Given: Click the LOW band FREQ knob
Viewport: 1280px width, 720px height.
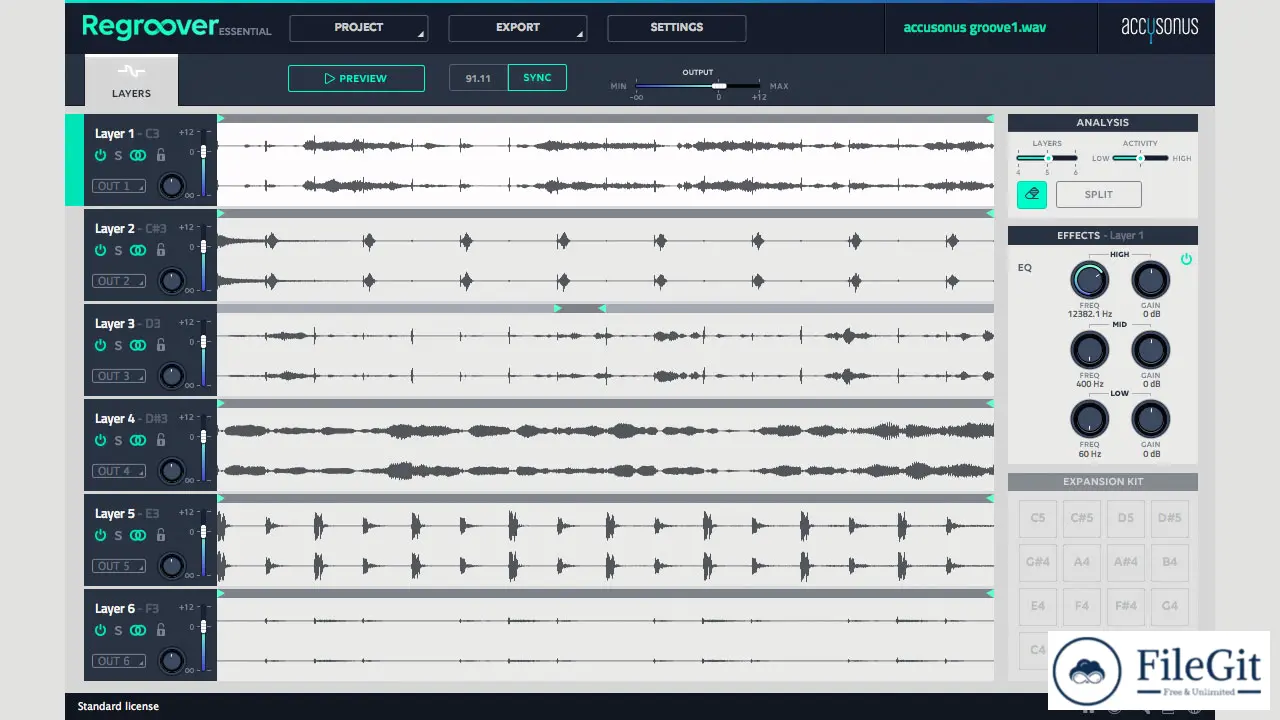Looking at the screenshot, I should [x=1089, y=419].
